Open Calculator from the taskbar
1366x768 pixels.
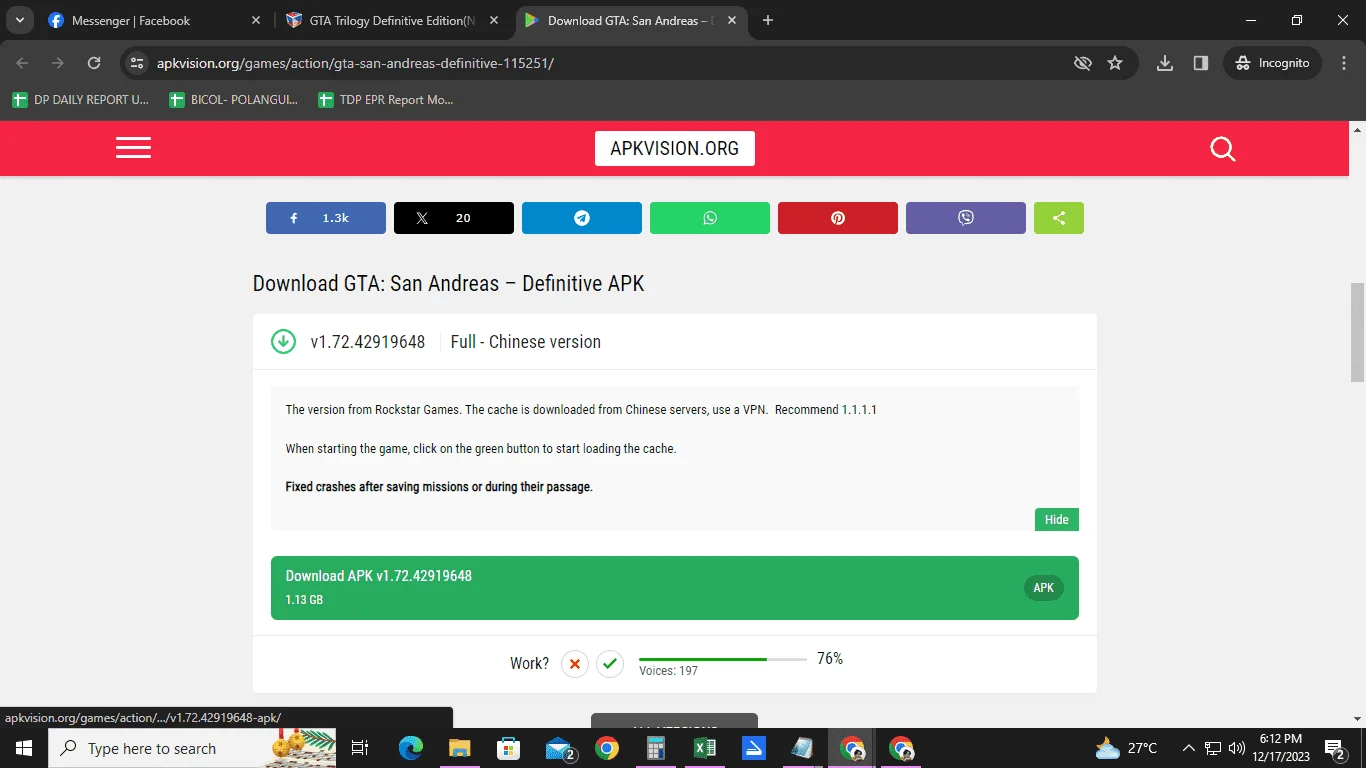tap(656, 748)
